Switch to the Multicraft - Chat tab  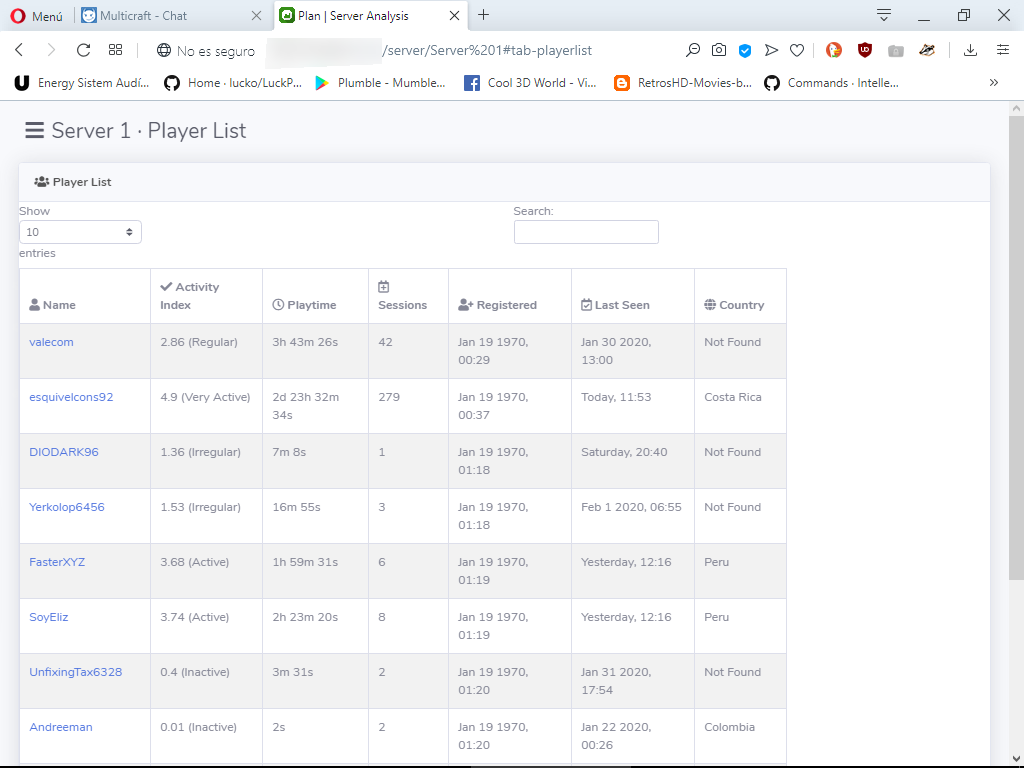pos(144,16)
